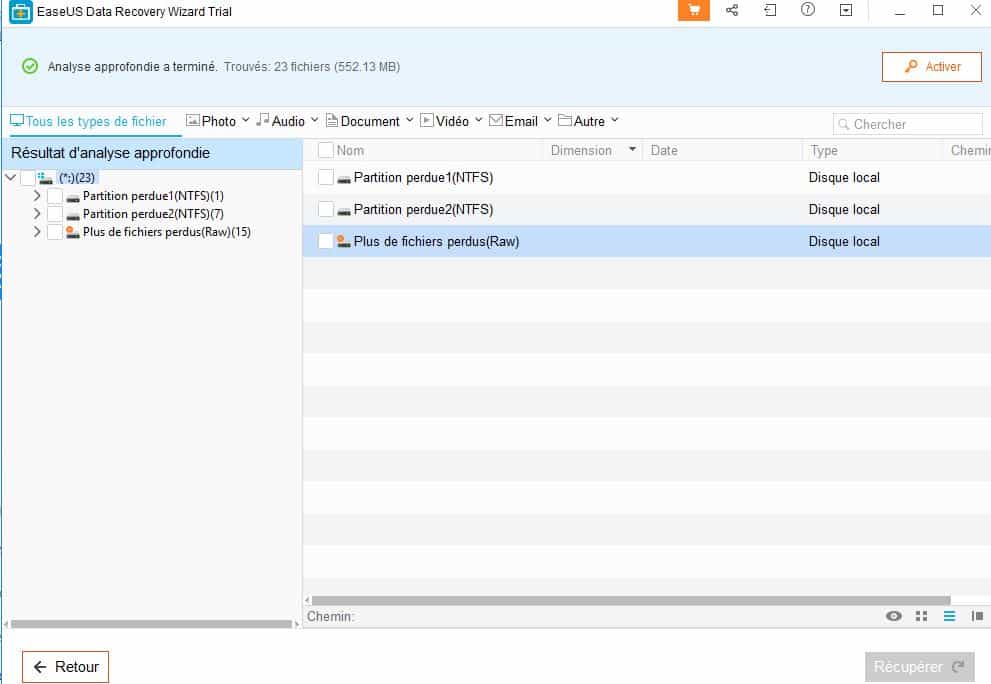Open the help question mark icon
991x684 pixels.
coord(808,9)
